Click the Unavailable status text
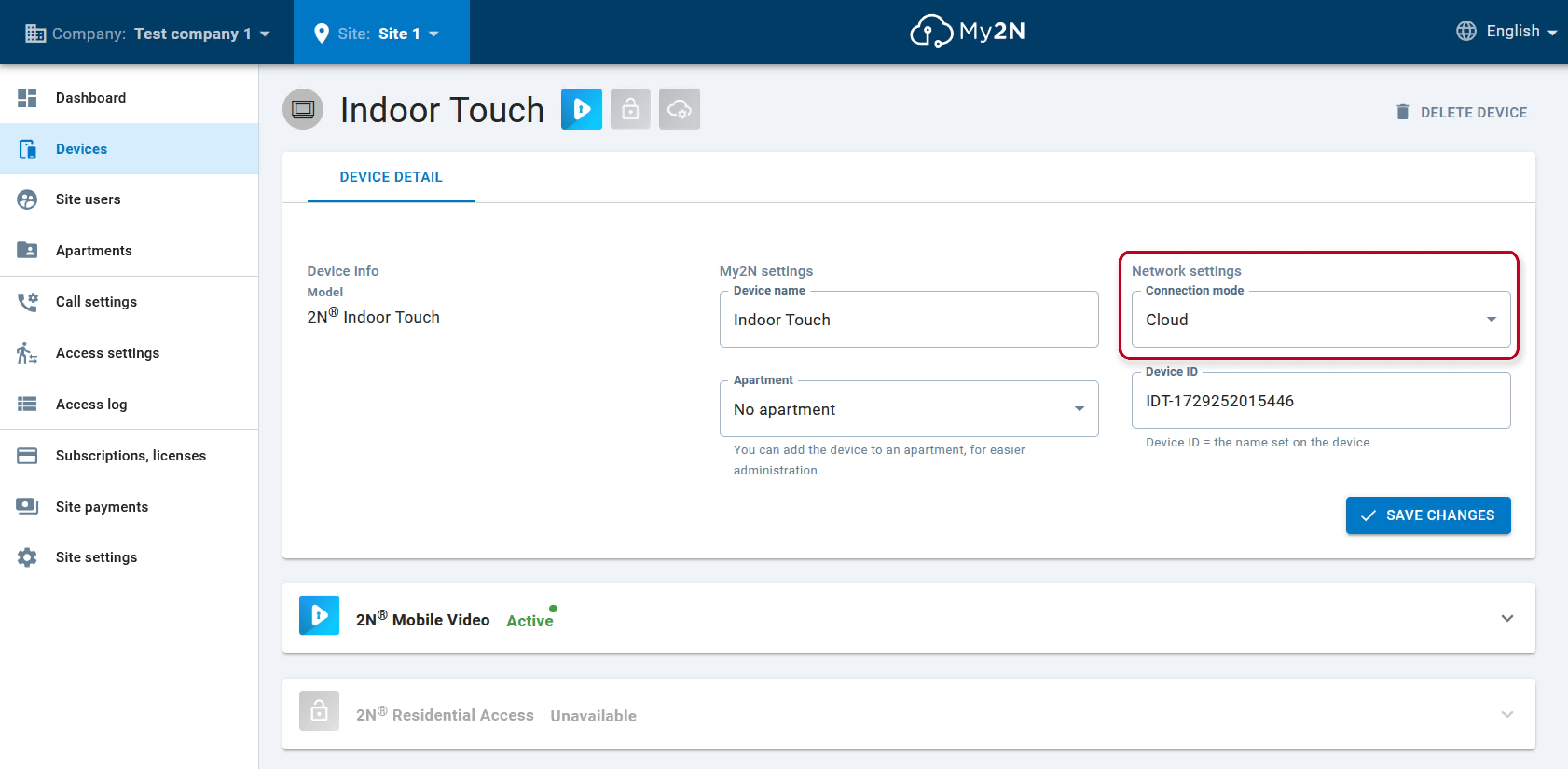Viewport: 1568px width, 769px height. (x=593, y=715)
